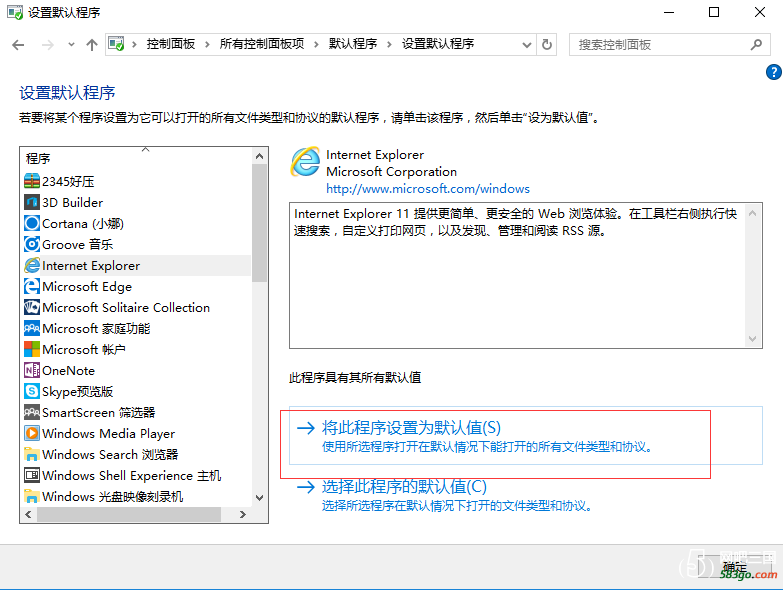The height and width of the screenshot is (590, 783).
Task: Open the http://www.microsoft.com/windows link
Action: tap(427, 189)
